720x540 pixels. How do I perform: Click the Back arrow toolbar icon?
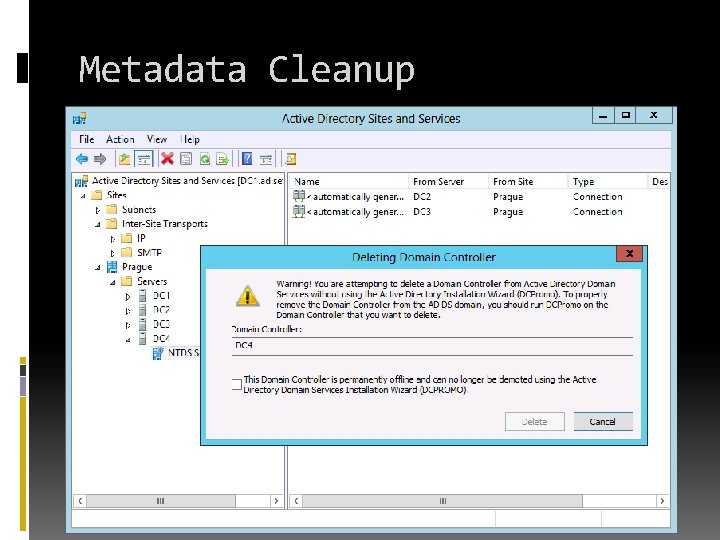point(82,159)
